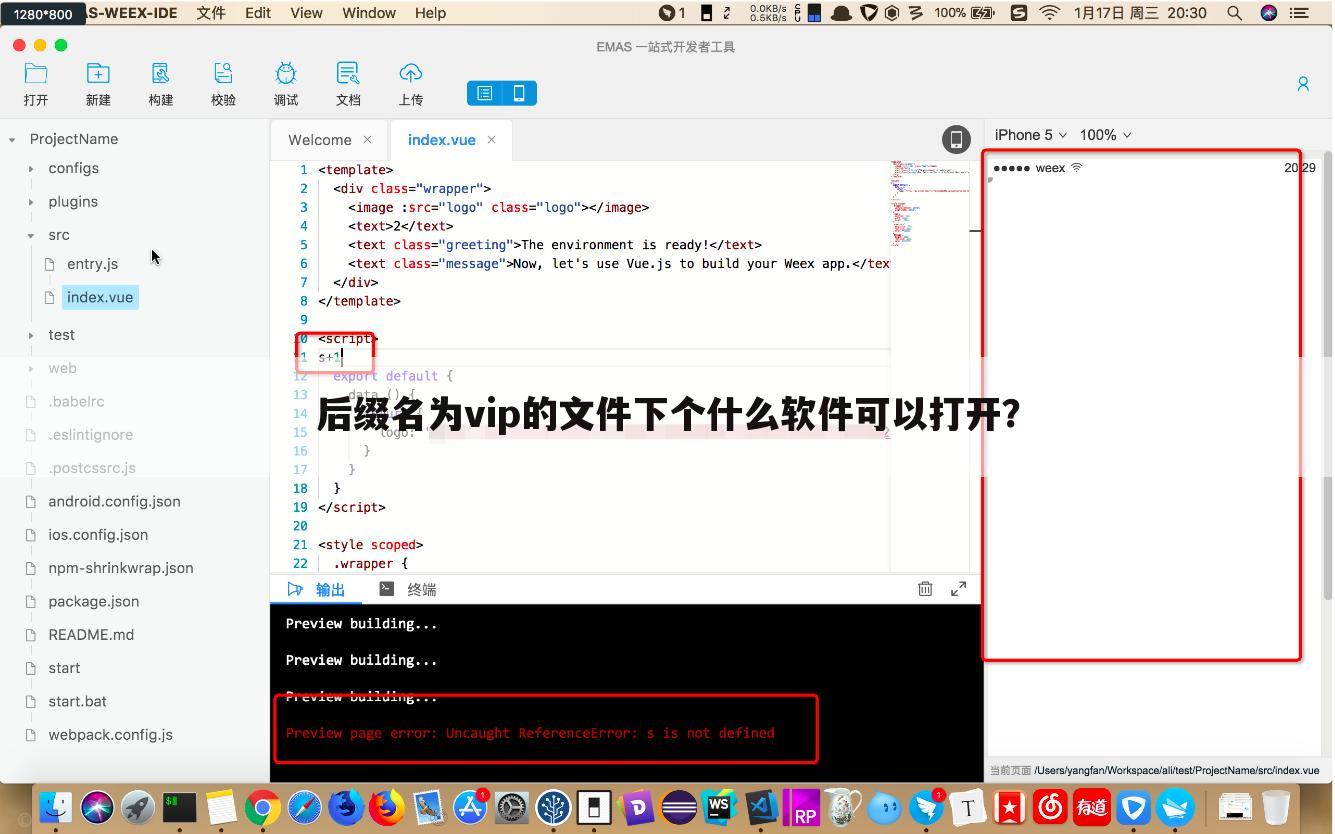Open entry.js in the file tree

pyautogui.click(x=92, y=264)
